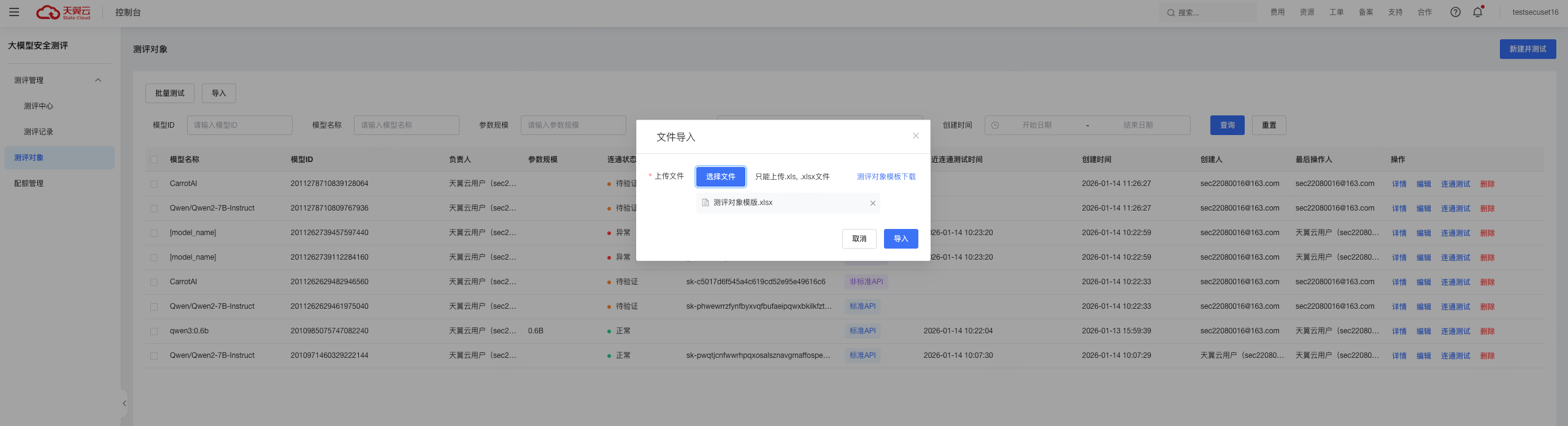This screenshot has width=1568, height=426.
Task: Check the qwen3:0.6b row checkbox
Action: pyautogui.click(x=154, y=331)
